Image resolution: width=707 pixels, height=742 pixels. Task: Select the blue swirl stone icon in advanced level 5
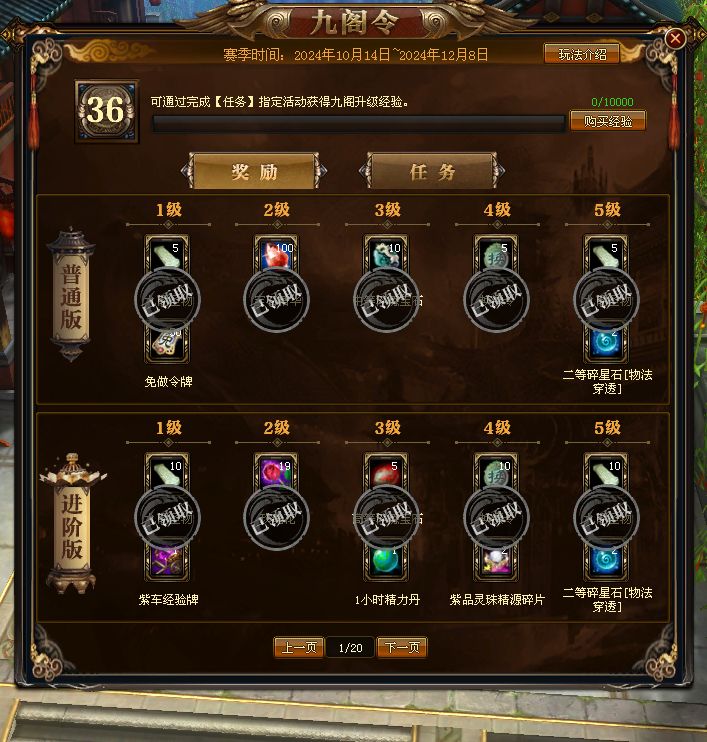click(606, 561)
